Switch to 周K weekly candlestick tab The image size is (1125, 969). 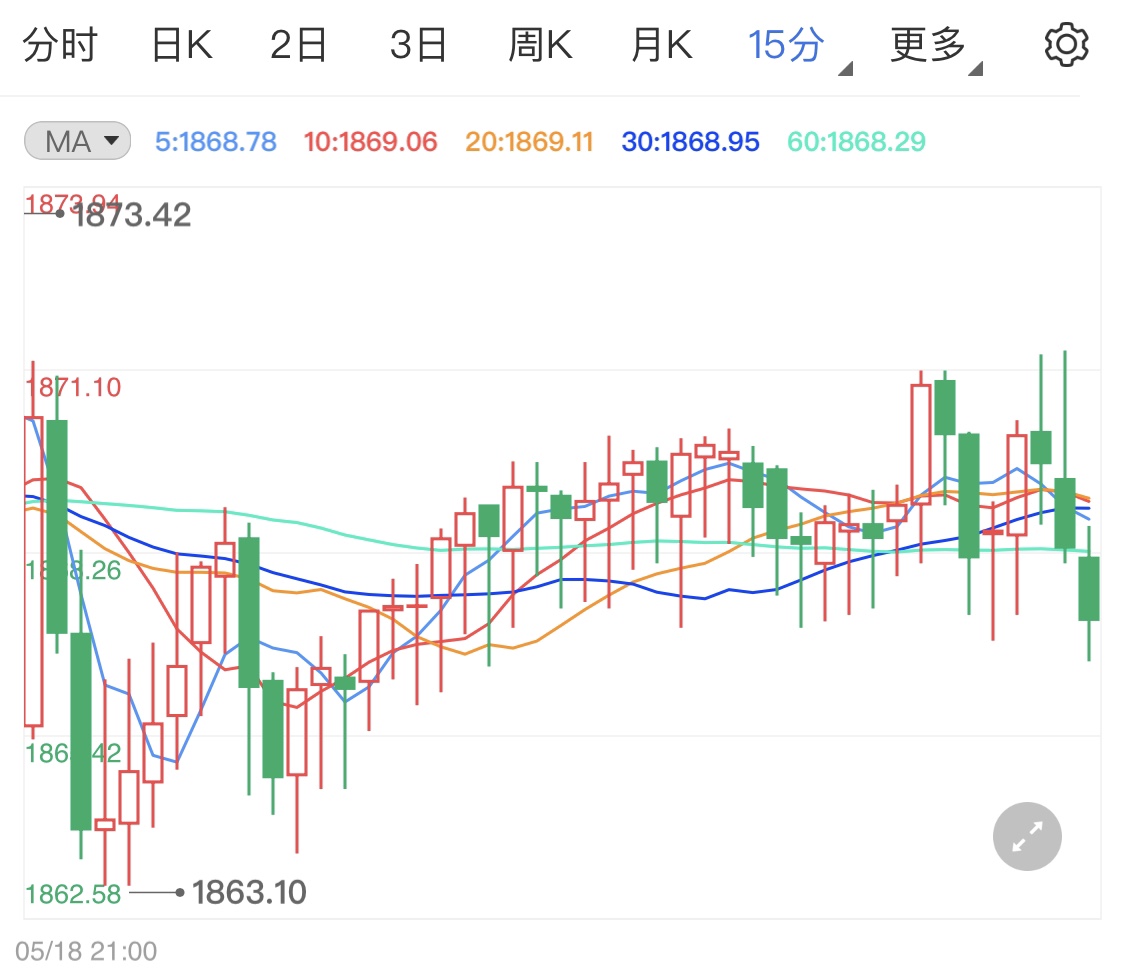(x=540, y=45)
